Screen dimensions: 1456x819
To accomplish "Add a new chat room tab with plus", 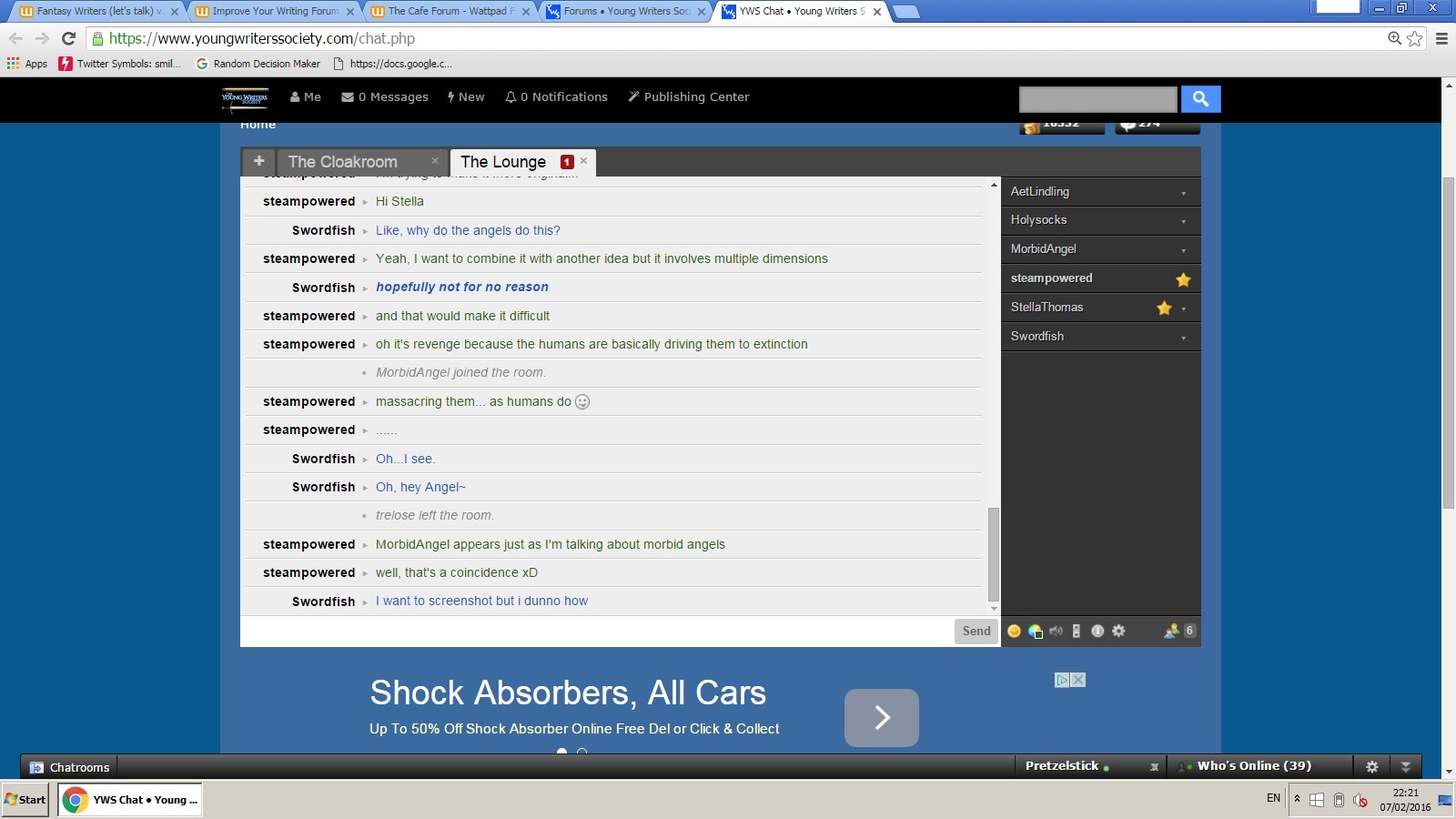I will 258,161.
